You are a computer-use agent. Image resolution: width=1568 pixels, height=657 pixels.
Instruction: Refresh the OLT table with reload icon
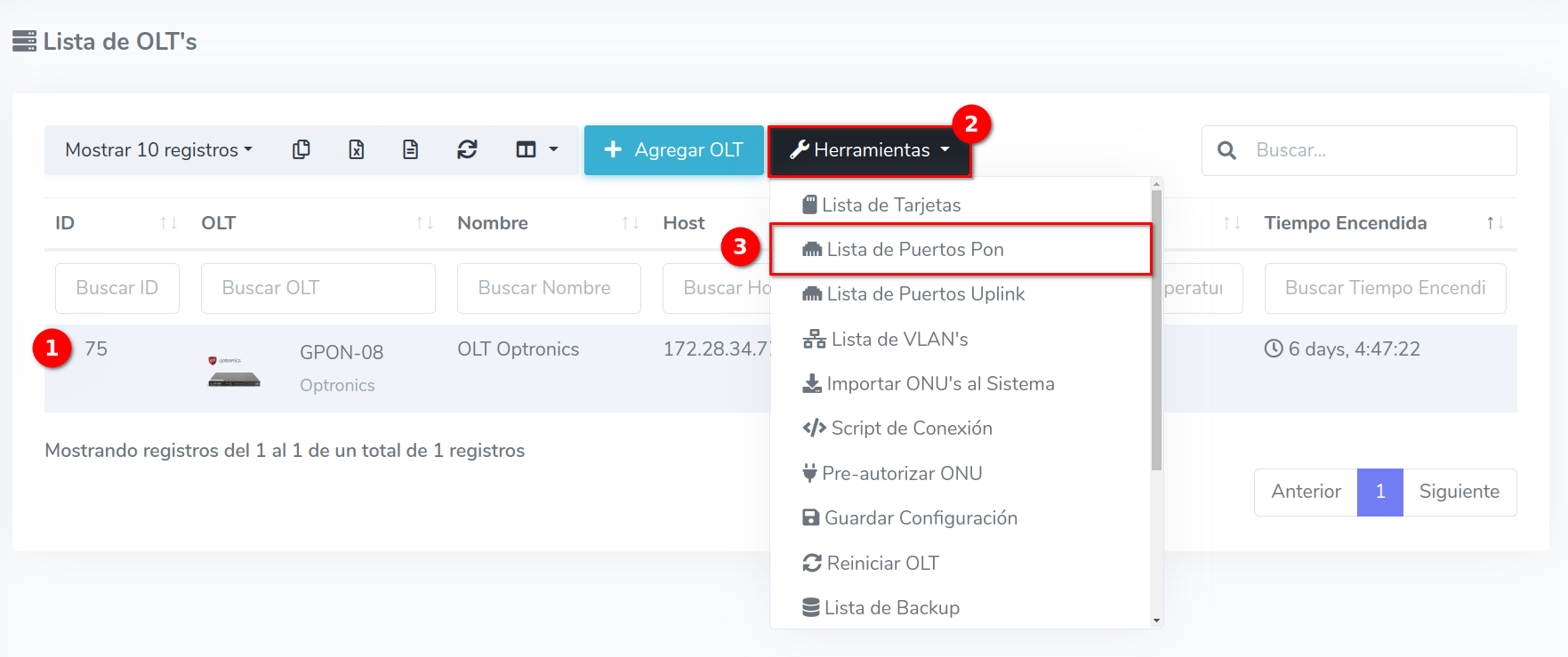click(x=467, y=149)
